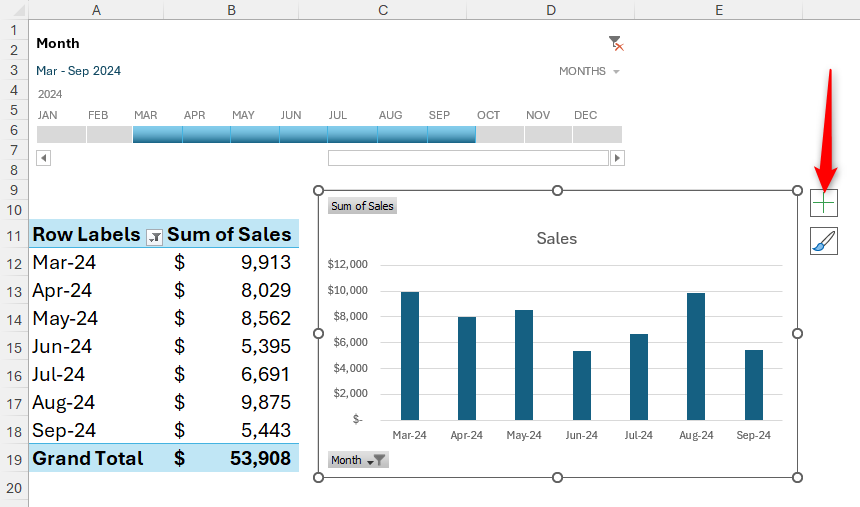This screenshot has height=507, width=860.
Task: Select the Jun-24 row label cell
Action: (96, 346)
